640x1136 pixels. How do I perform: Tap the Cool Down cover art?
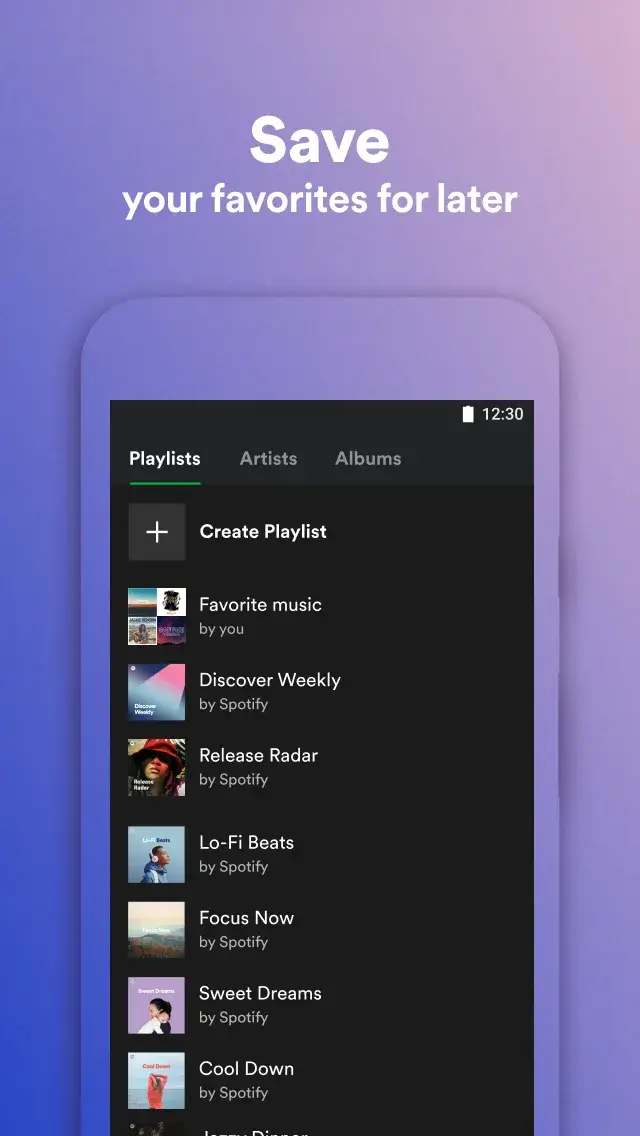[157, 1080]
